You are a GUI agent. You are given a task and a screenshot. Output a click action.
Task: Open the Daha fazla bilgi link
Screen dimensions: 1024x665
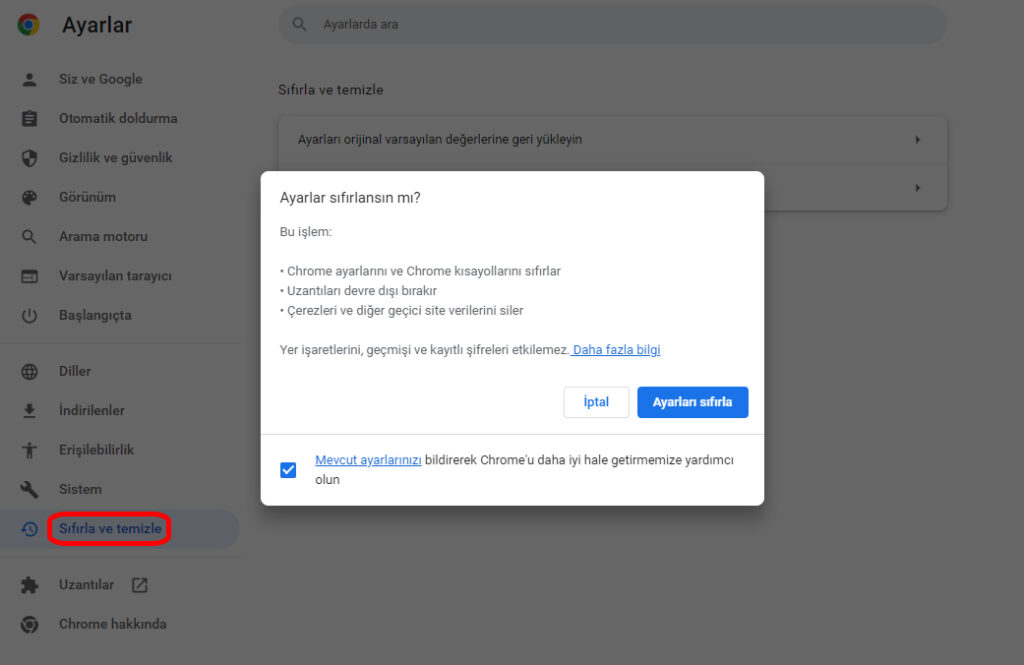point(616,349)
